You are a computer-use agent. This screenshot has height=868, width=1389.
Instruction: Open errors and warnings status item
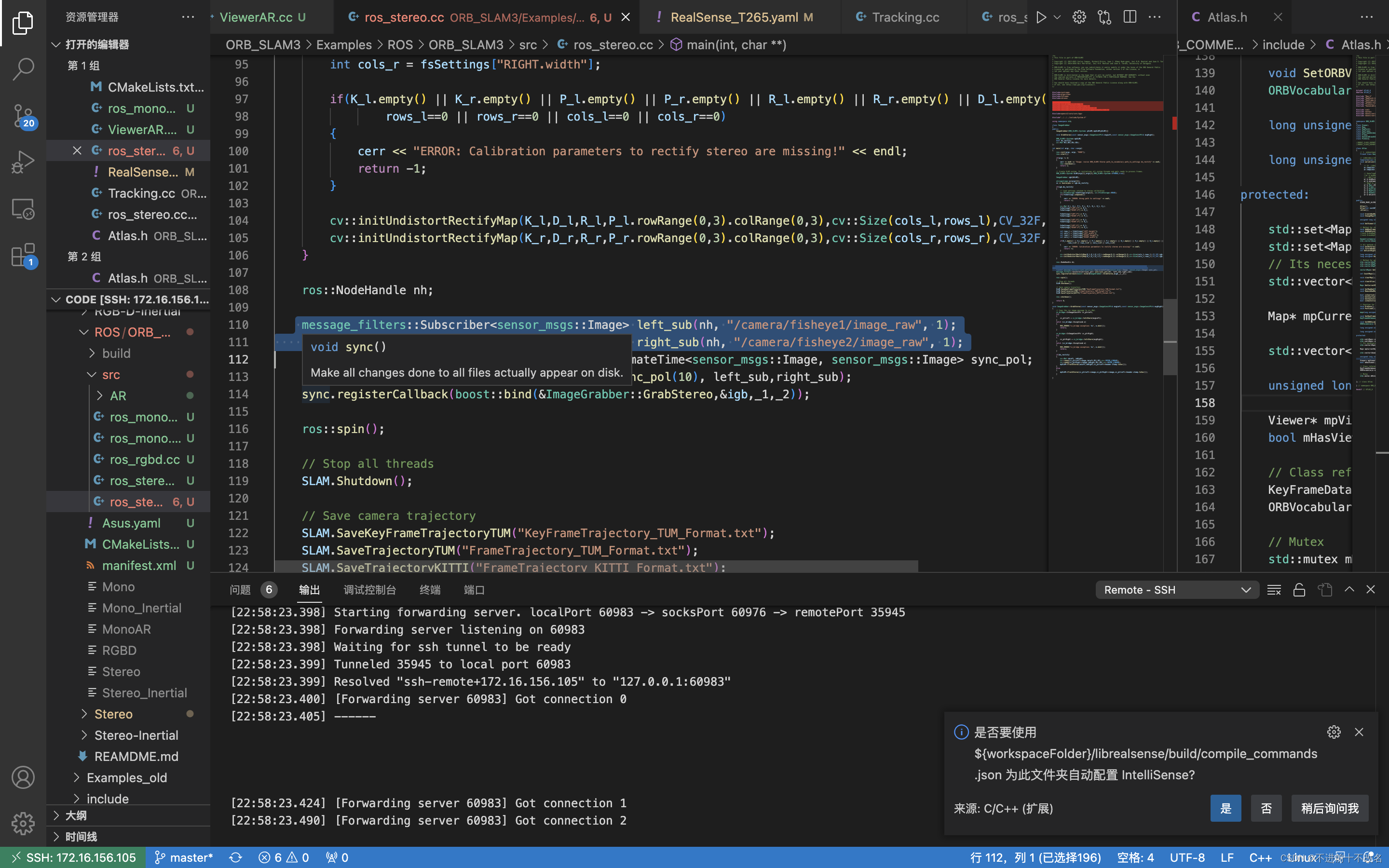284,857
